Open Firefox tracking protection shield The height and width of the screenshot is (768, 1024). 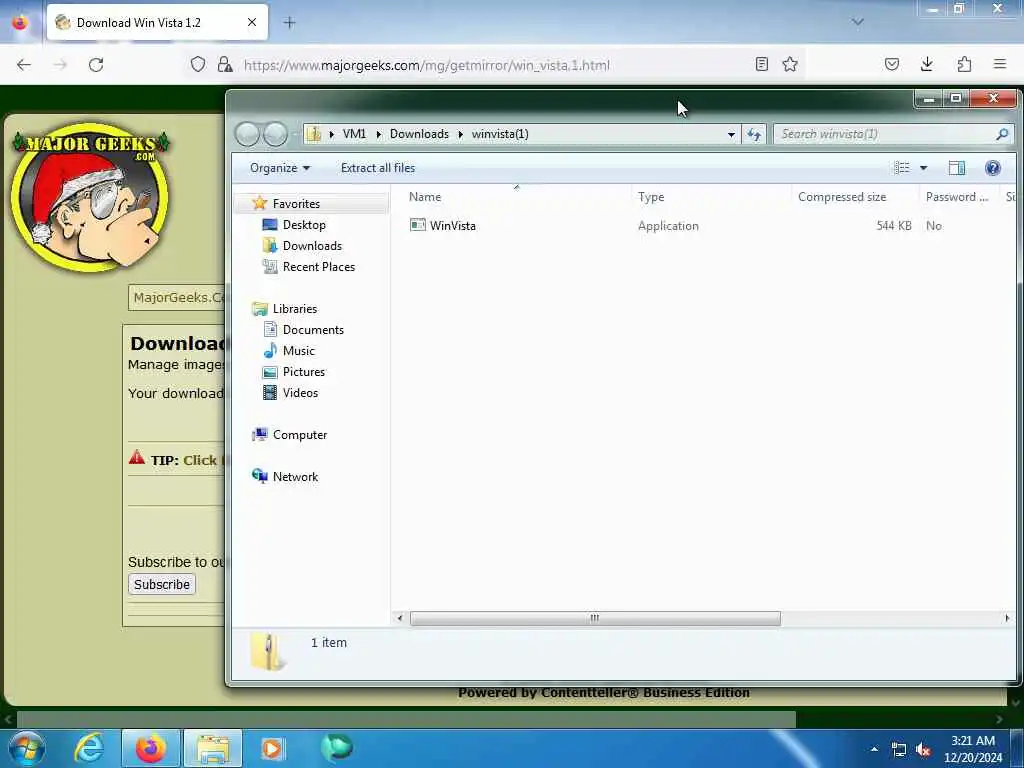click(198, 64)
